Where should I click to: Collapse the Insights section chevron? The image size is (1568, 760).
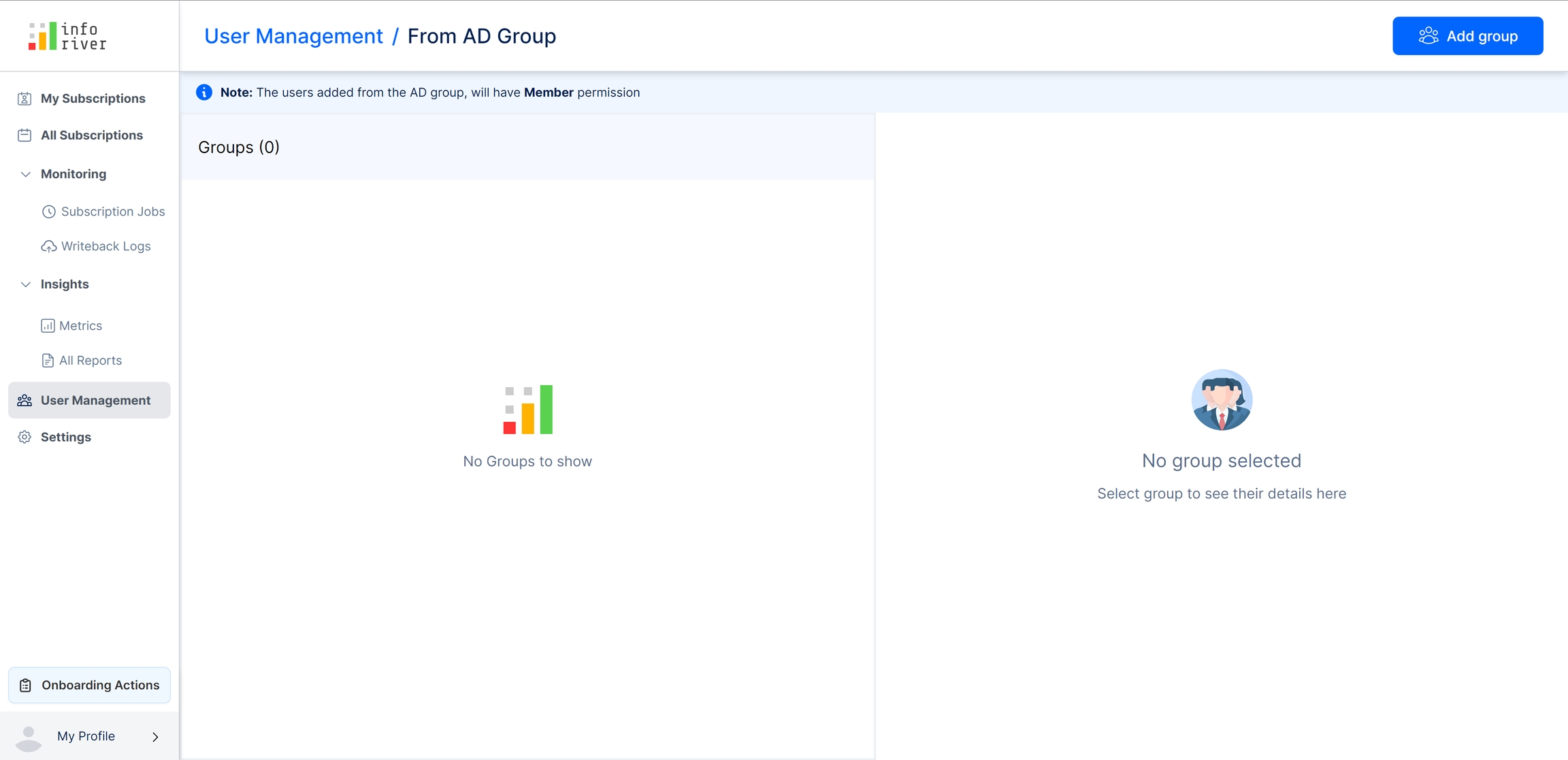coord(26,284)
